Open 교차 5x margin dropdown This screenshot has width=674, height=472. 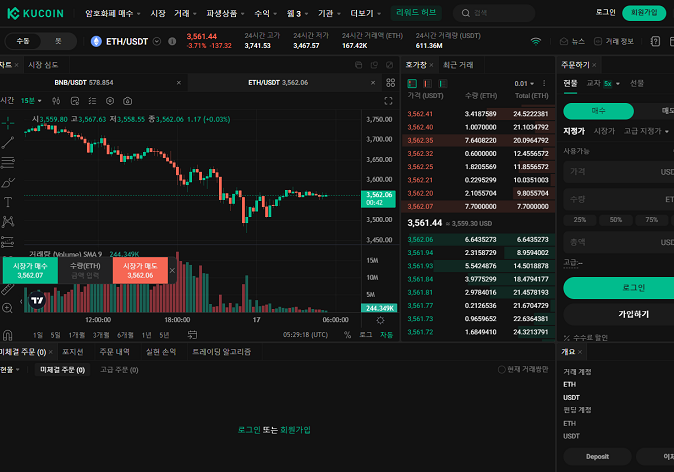coord(603,83)
